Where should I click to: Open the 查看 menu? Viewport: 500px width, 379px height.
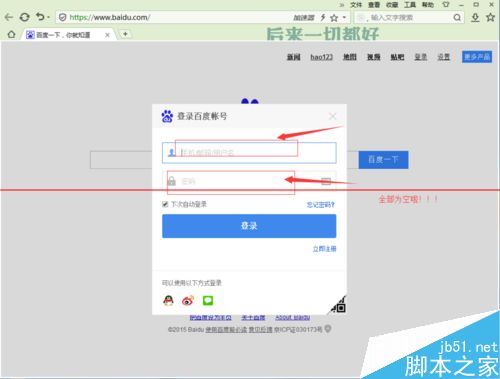(374, 5)
